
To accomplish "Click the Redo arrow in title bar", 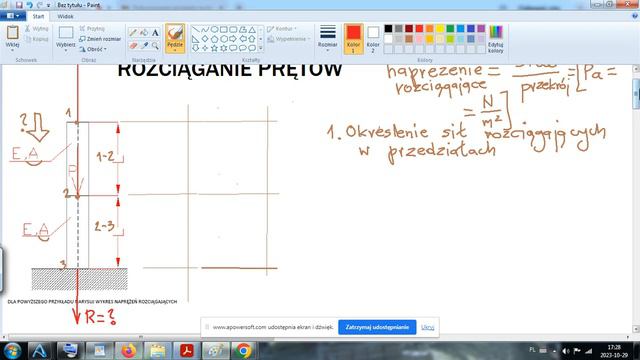I will 40,5.
